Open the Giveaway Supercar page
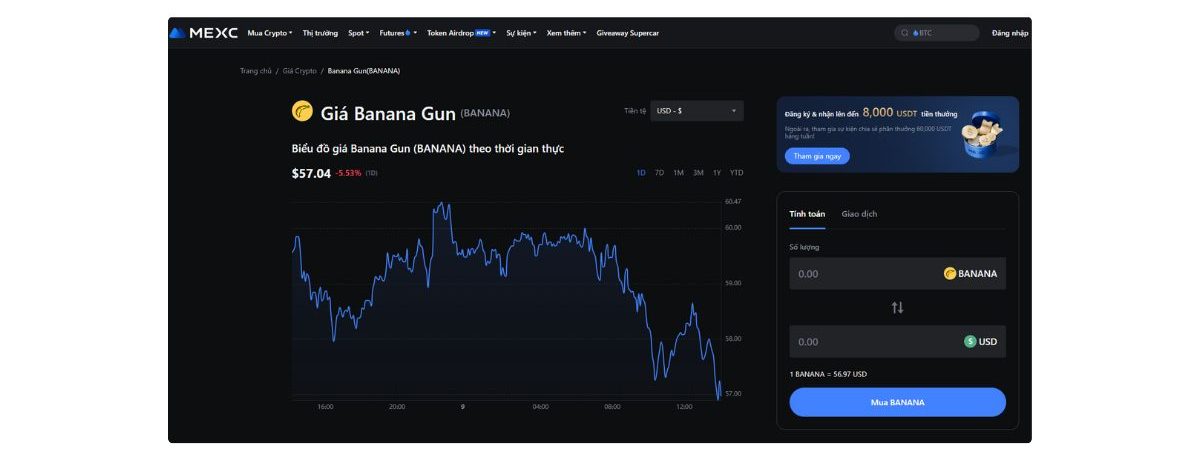The height and width of the screenshot is (458, 1200). tap(627, 33)
